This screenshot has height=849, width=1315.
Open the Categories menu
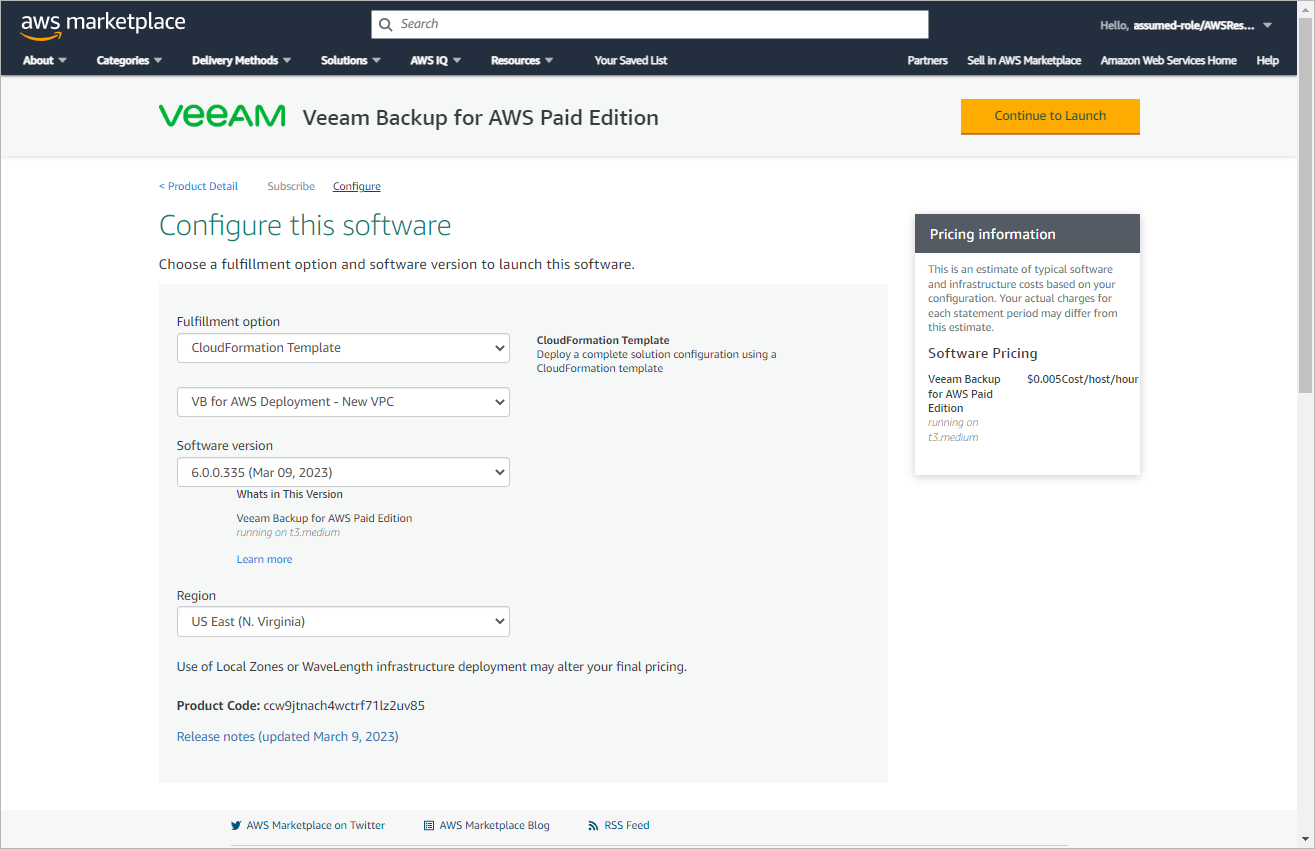129,60
